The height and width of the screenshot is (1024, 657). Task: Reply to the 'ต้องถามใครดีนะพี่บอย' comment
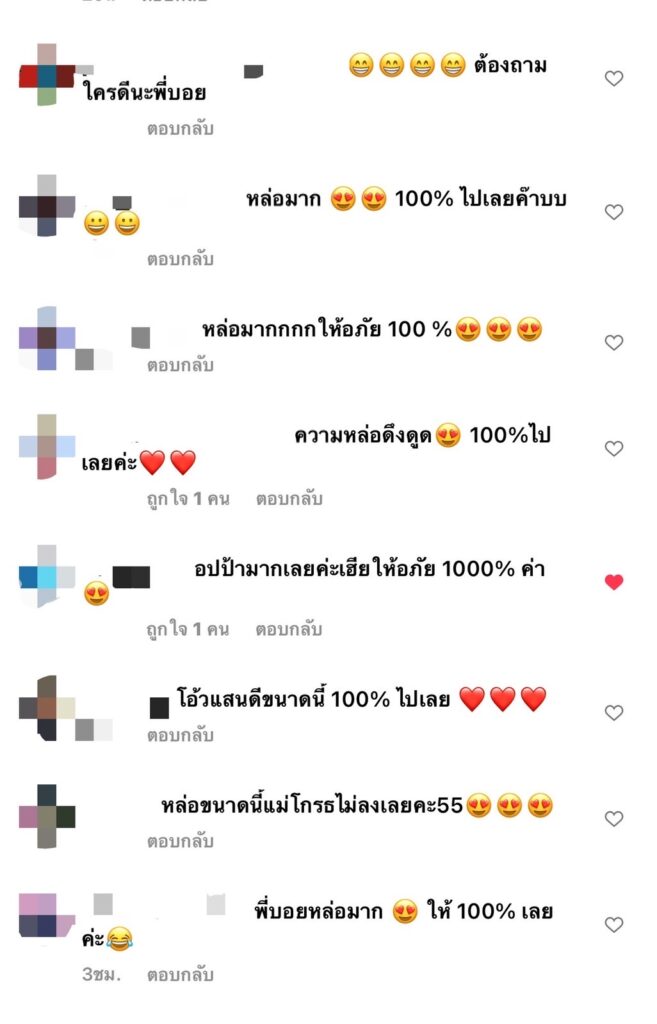point(180,129)
